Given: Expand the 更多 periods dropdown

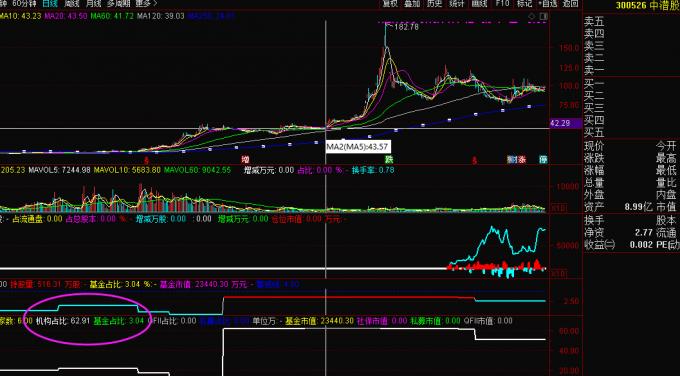Looking at the screenshot, I should [146, 3].
